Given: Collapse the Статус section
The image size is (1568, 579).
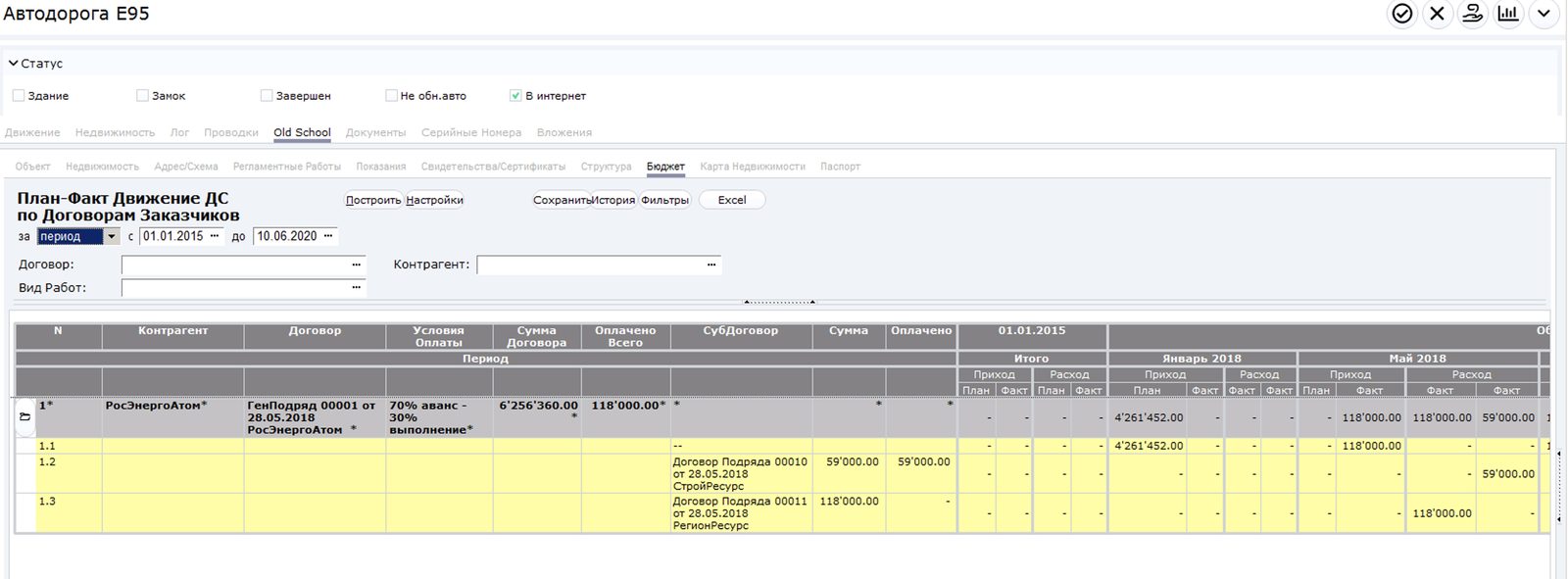Looking at the screenshot, I should [14, 64].
